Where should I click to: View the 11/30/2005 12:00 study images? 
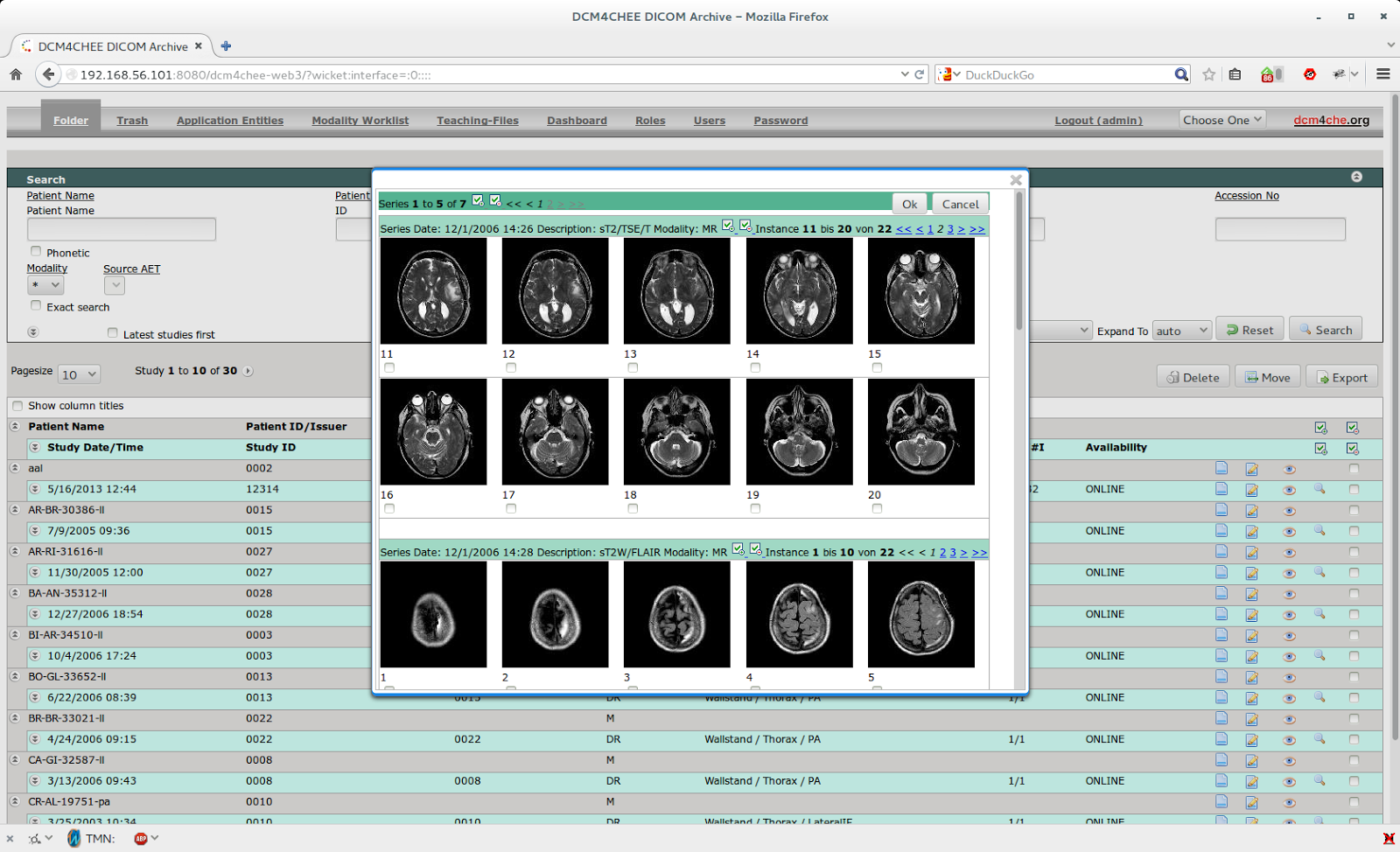[x=1289, y=574]
